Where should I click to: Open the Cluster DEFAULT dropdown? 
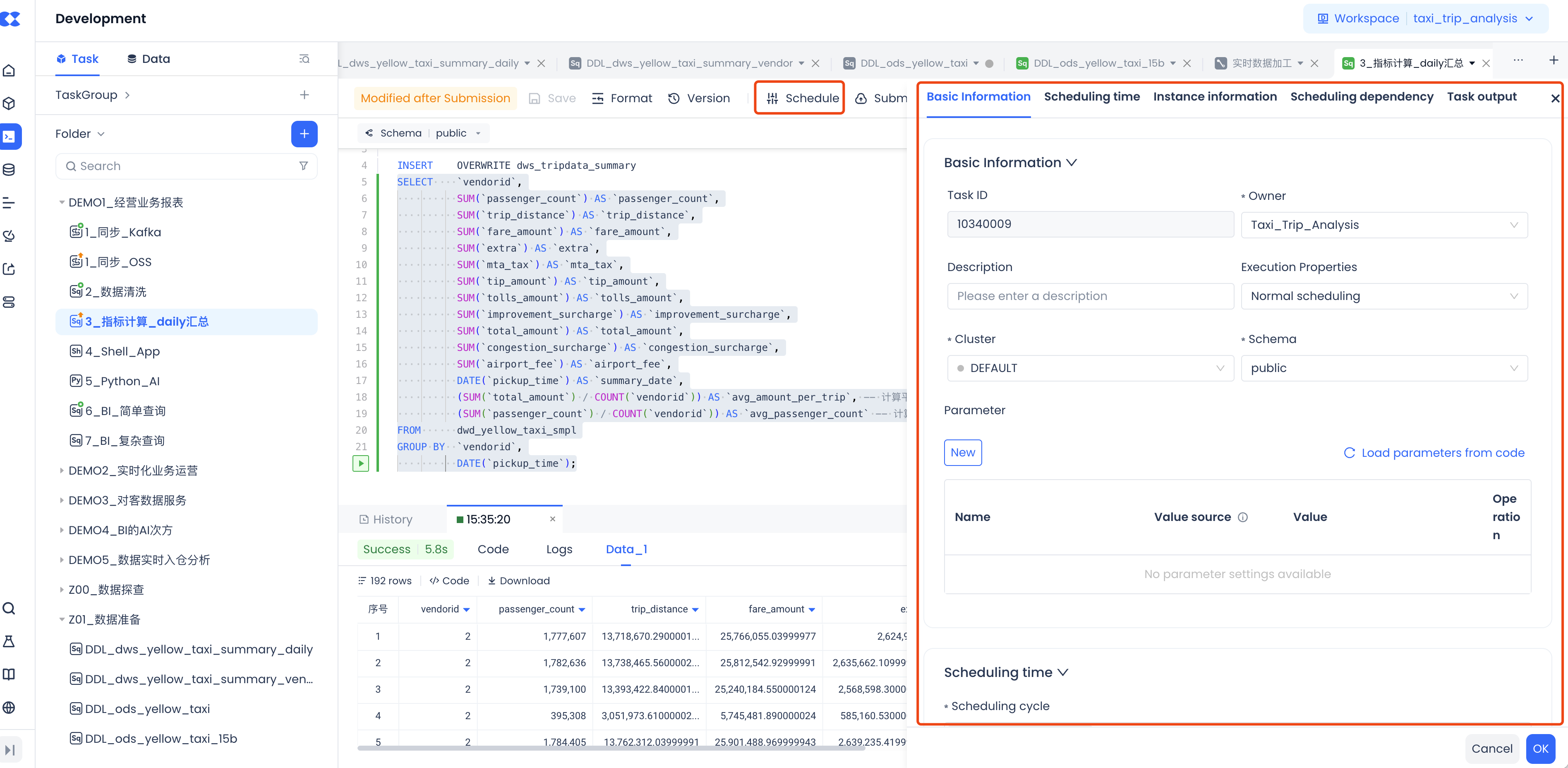1090,368
